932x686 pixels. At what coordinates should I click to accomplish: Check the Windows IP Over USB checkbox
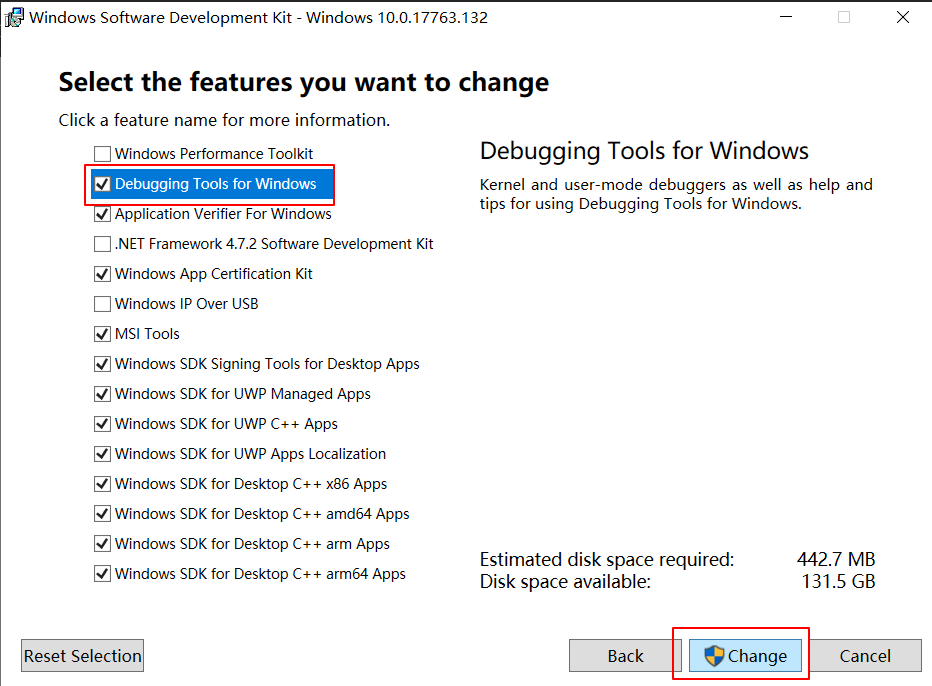102,304
